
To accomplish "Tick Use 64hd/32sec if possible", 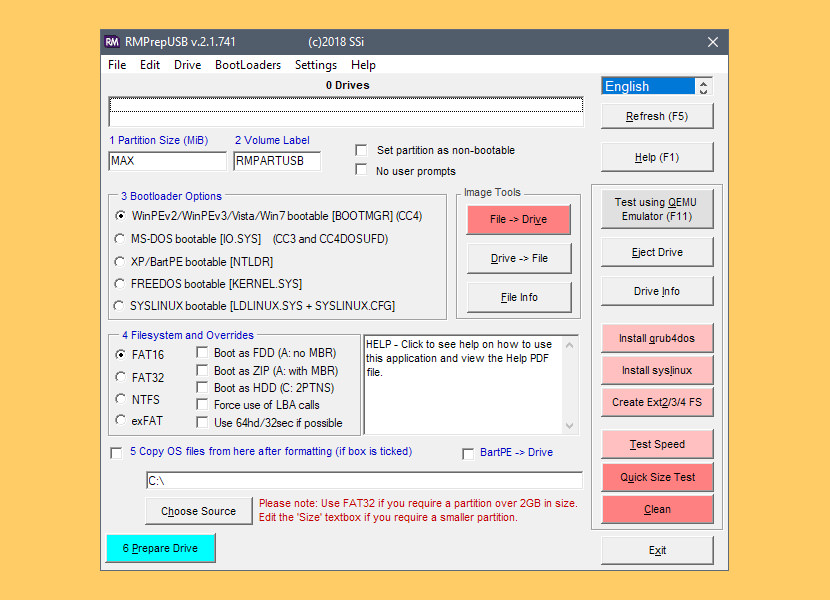I will coord(202,422).
